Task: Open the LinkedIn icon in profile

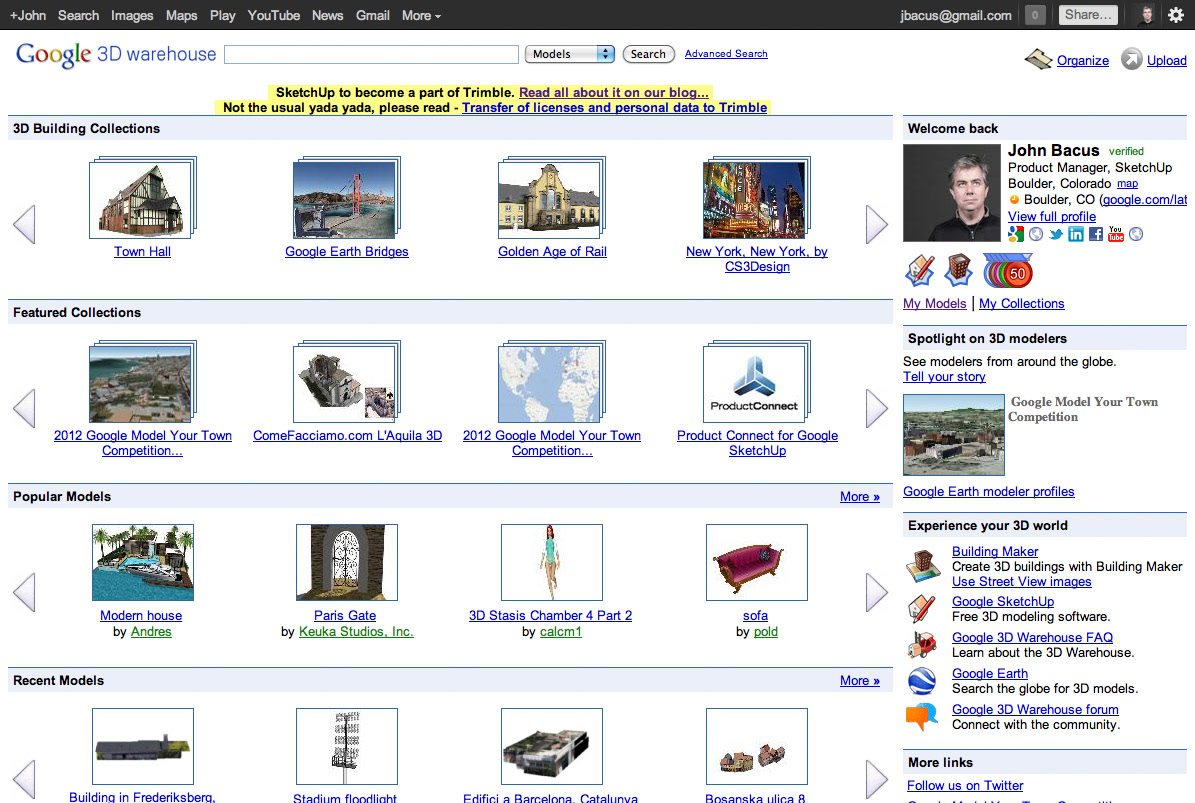Action: (1075, 234)
